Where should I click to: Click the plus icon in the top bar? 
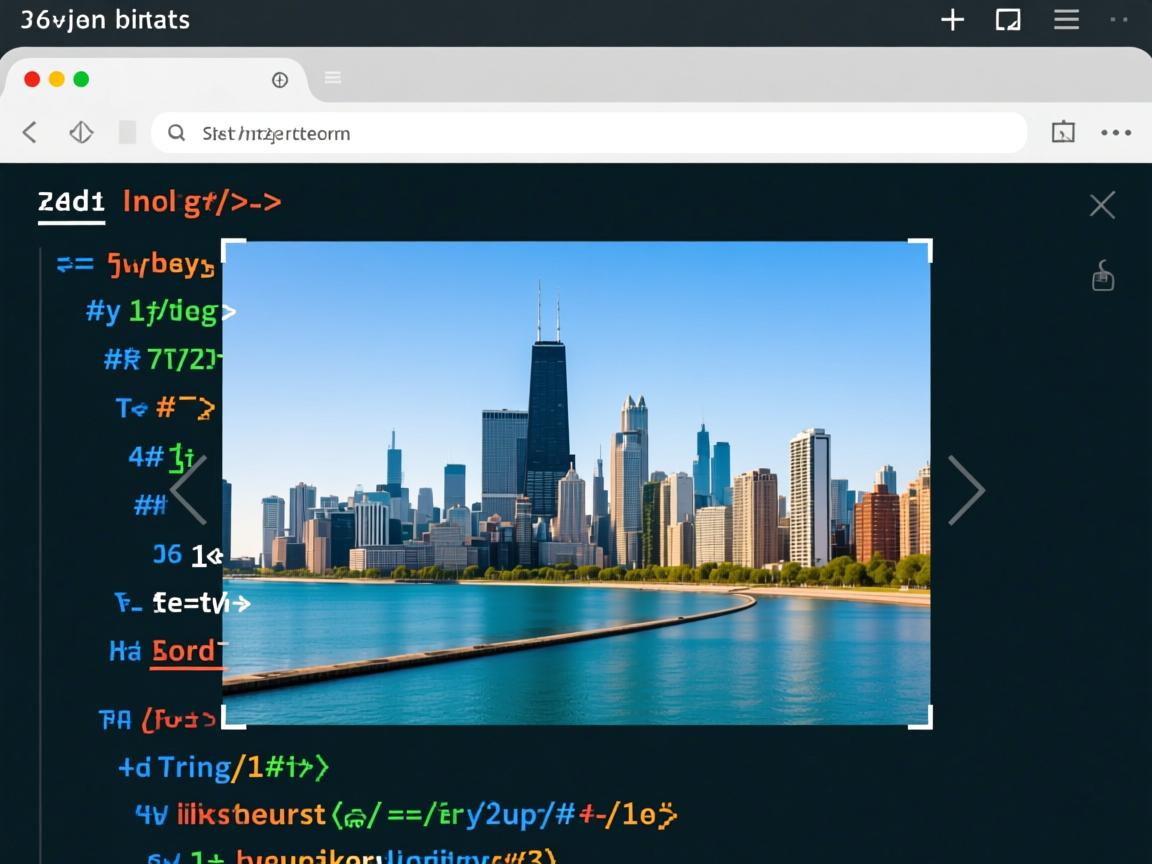[x=952, y=20]
